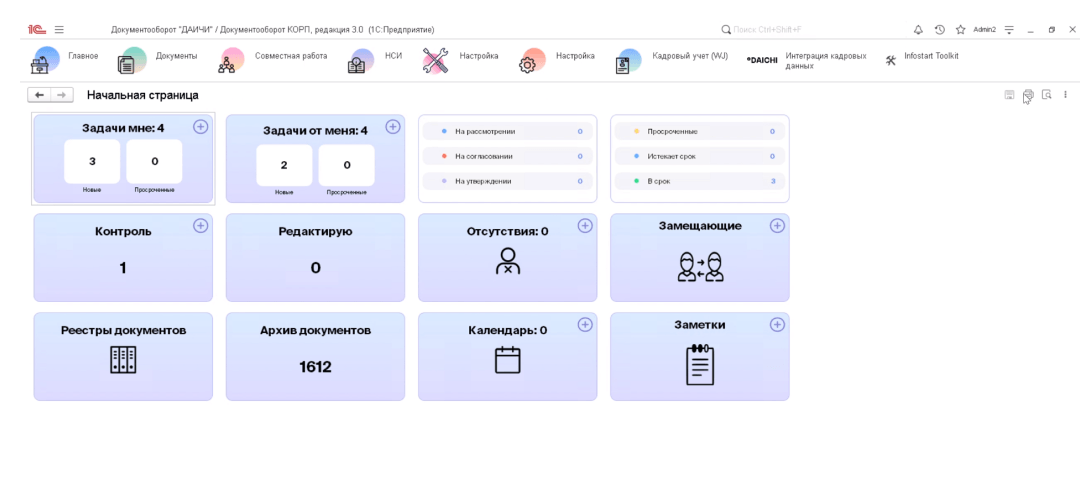The image size is (1080, 479).
Task: Click plus on the Контроль card
Action: 200,225
